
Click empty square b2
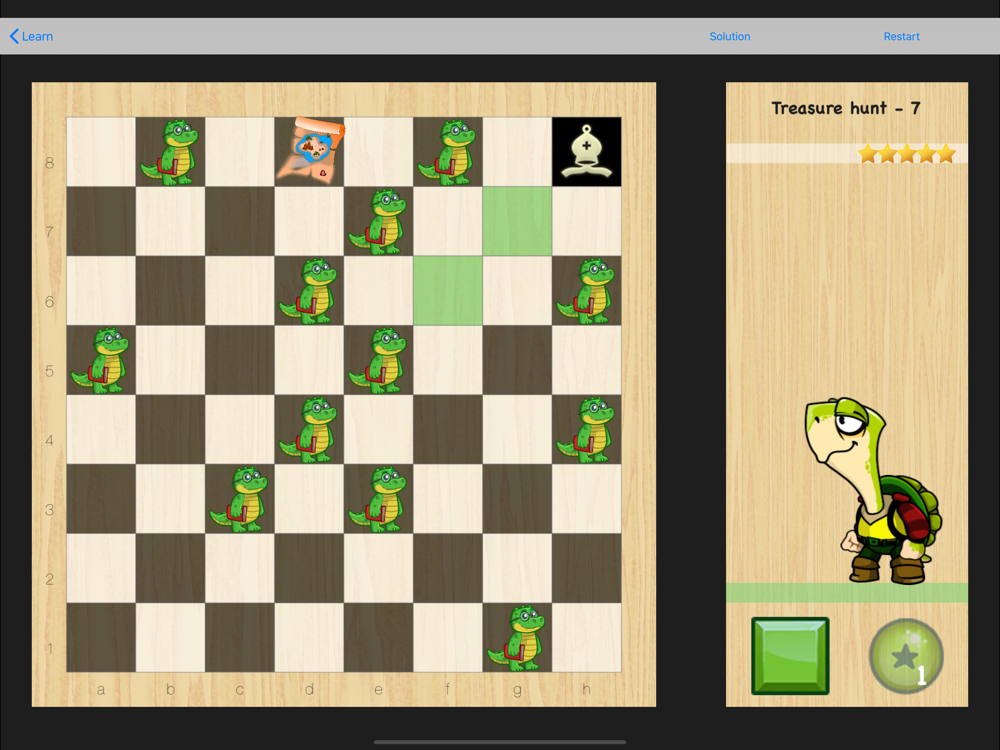tap(170, 568)
